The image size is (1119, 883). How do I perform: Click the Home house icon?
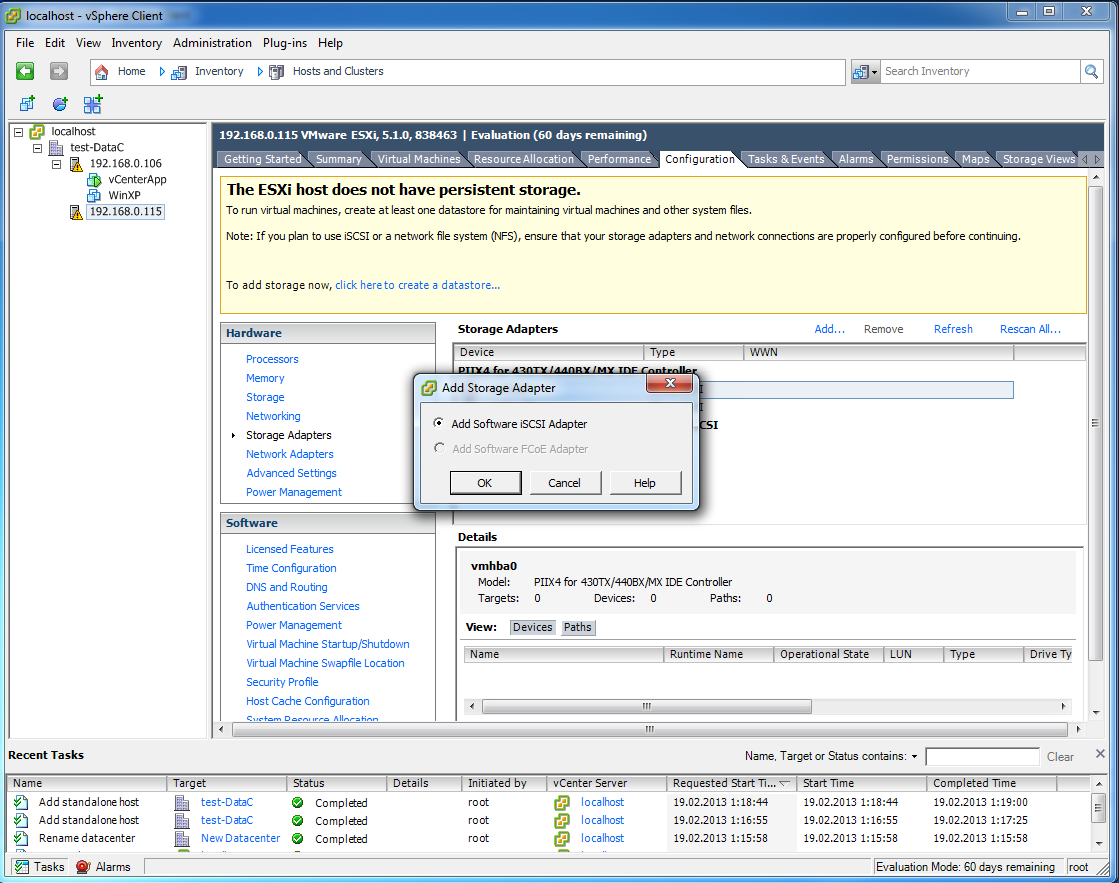[102, 71]
